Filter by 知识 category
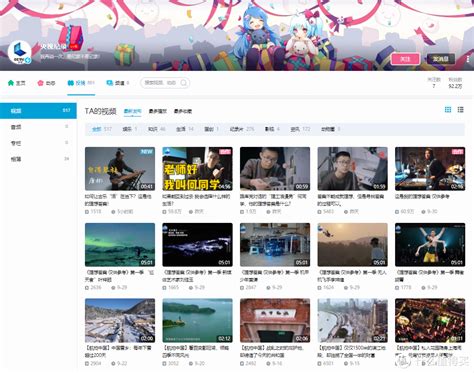Viewport: 474px width, 373px height. [156, 129]
